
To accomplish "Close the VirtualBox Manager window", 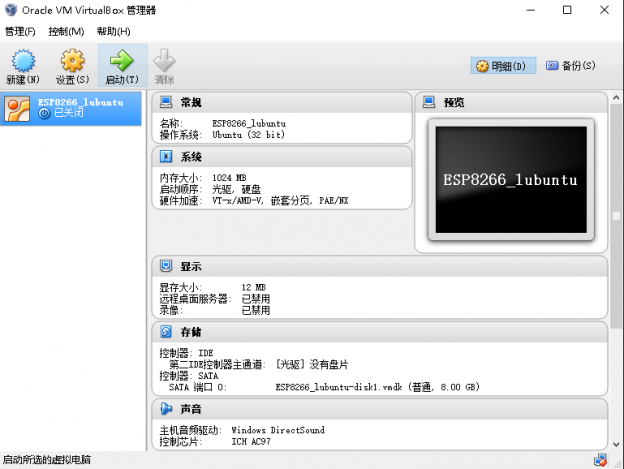I will point(604,10).
